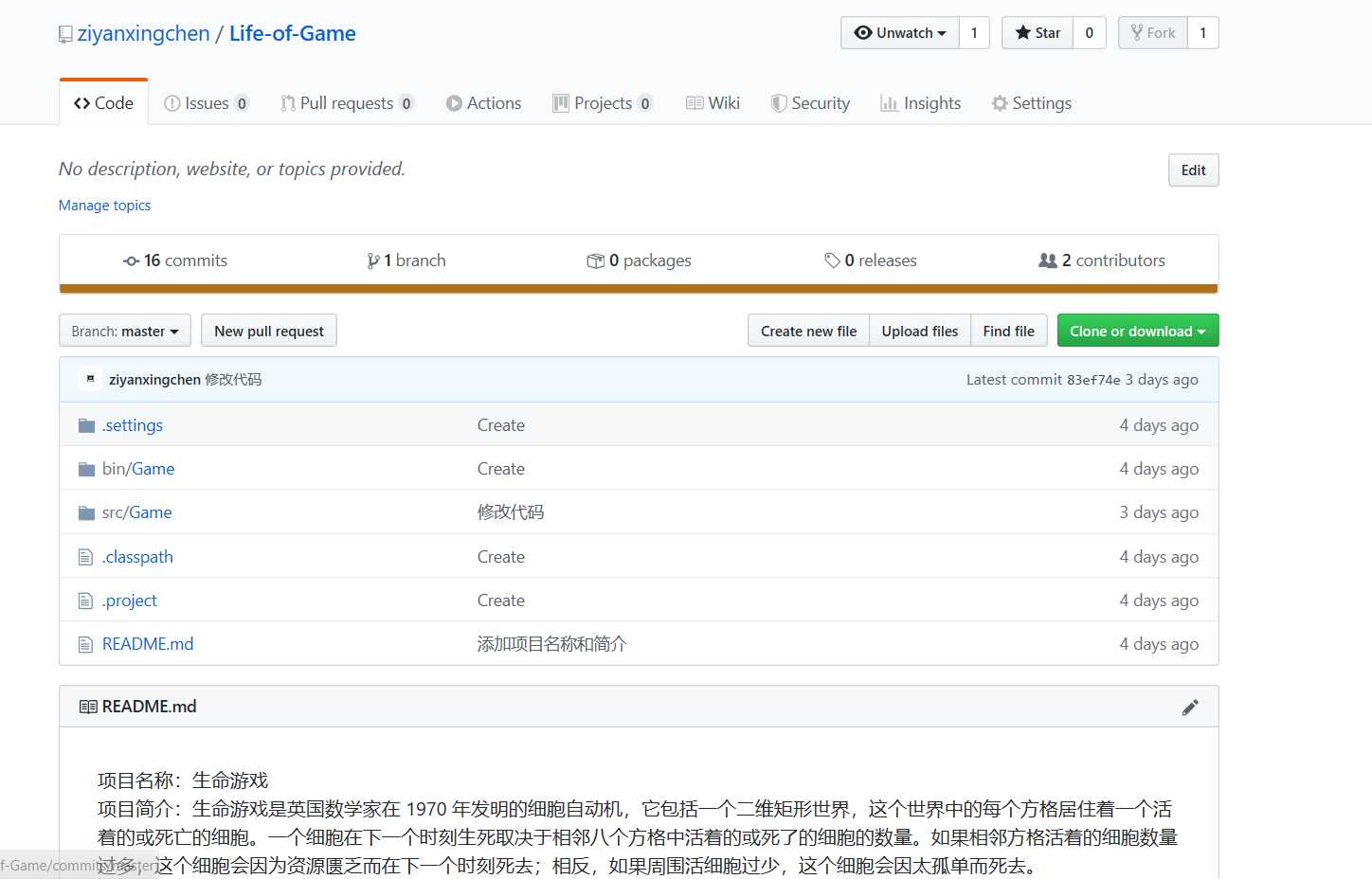Open latest commit message 修改代码 in header

(x=233, y=380)
